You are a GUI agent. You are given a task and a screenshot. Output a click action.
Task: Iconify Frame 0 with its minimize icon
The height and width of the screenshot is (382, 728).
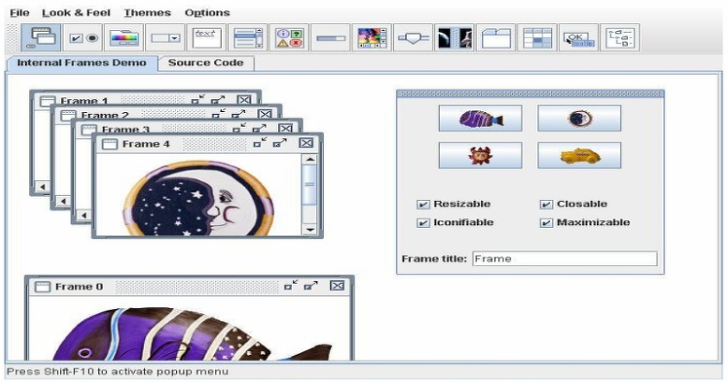pyautogui.click(x=291, y=285)
